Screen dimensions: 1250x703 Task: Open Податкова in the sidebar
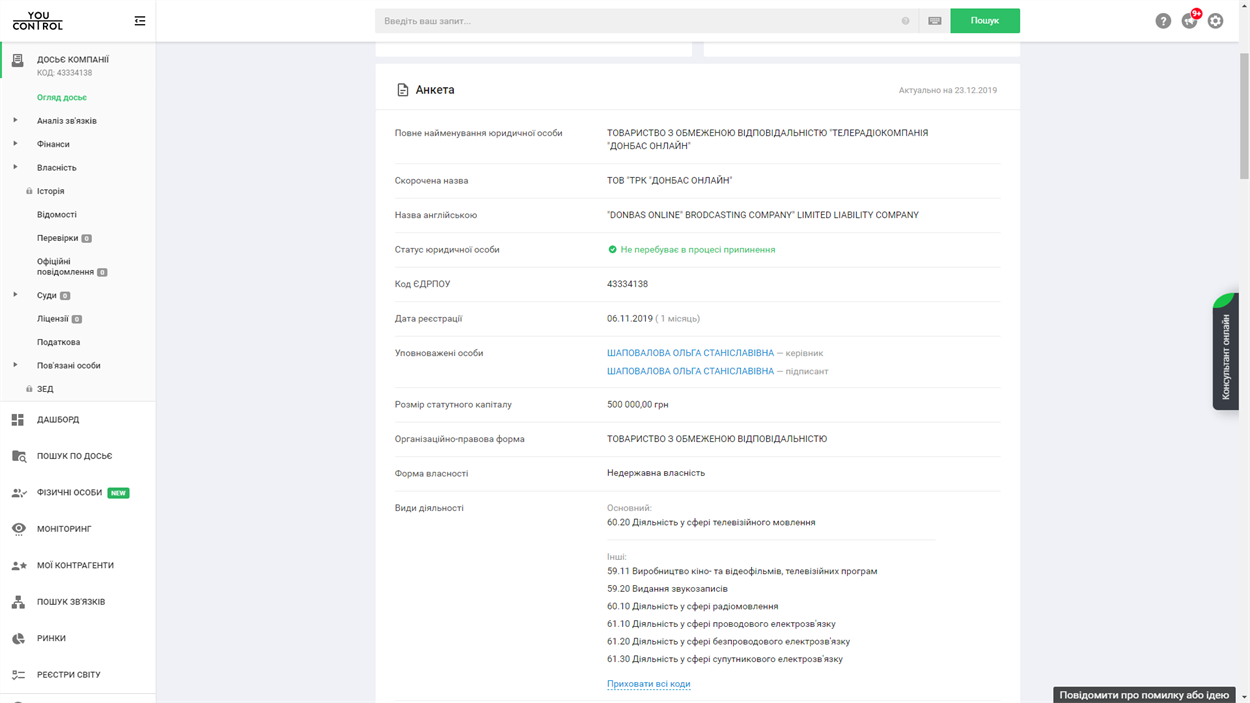tap(59, 342)
